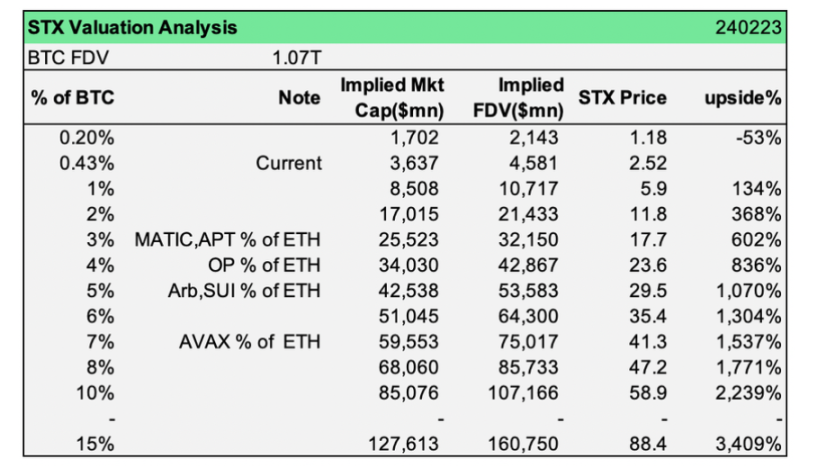This screenshot has height=468, width=817.
Task: Click the 127,613 market cap cell
Action: [407, 443]
